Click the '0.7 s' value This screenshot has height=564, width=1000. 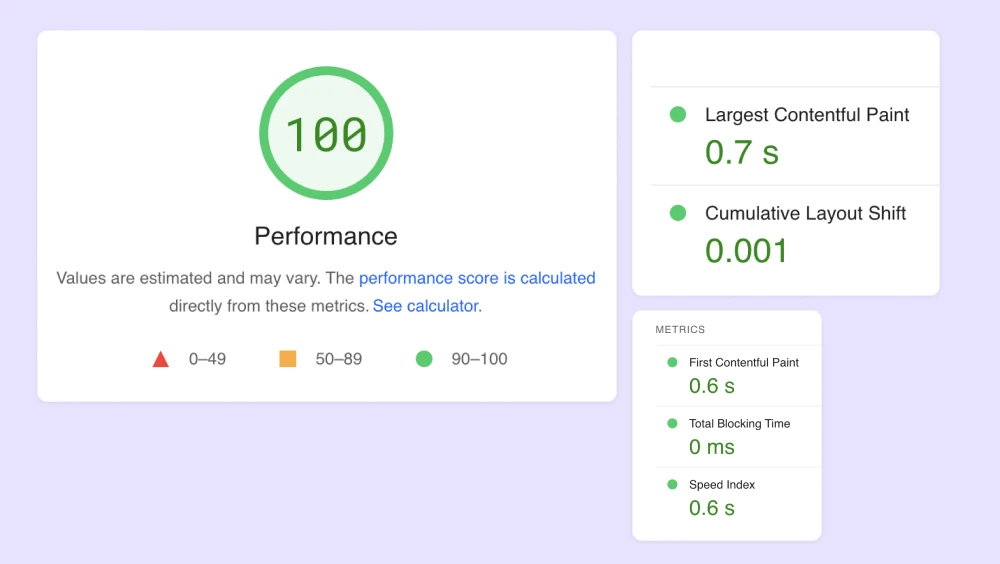[742, 152]
